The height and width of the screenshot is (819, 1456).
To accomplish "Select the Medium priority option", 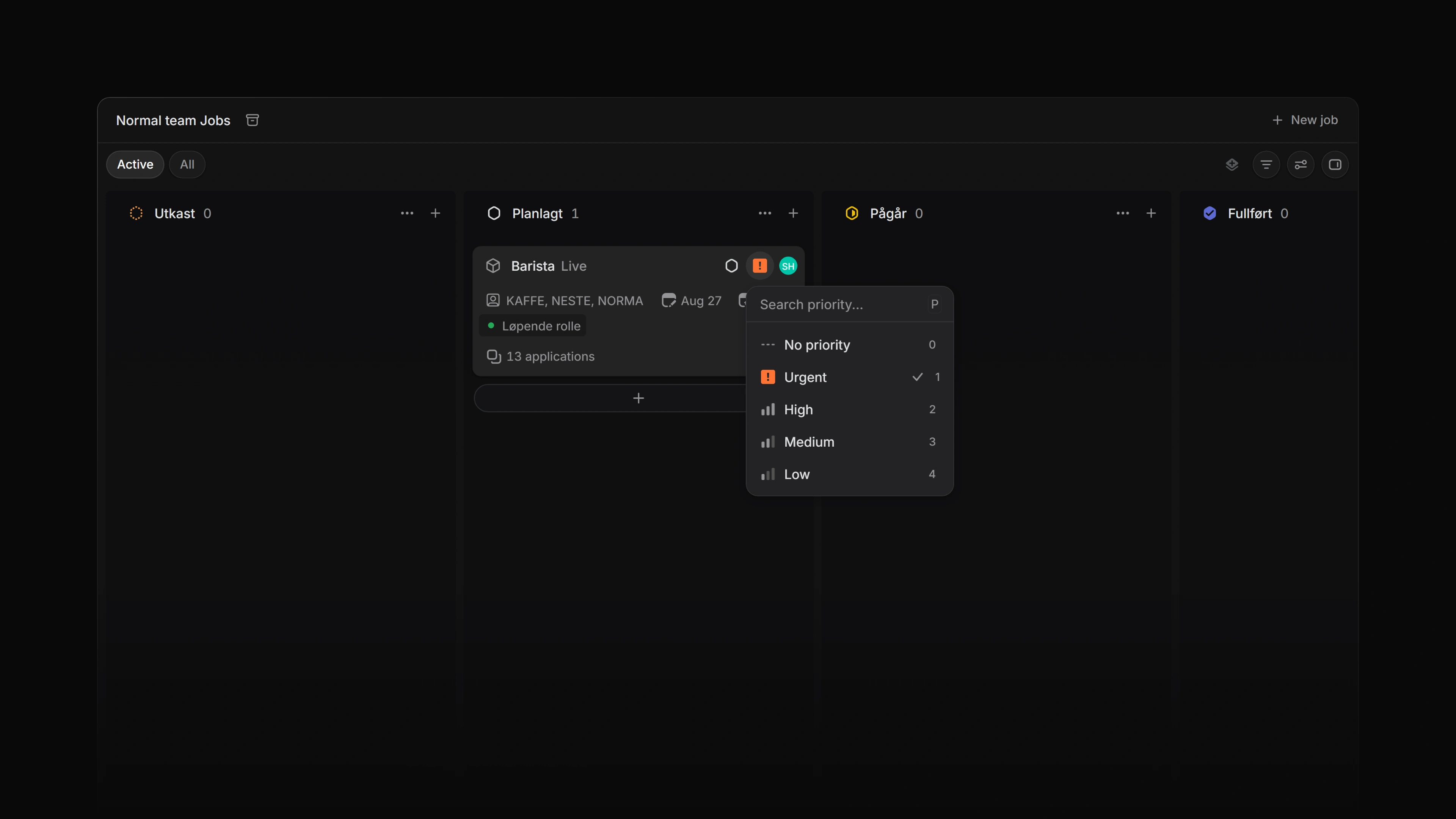I will point(849,442).
